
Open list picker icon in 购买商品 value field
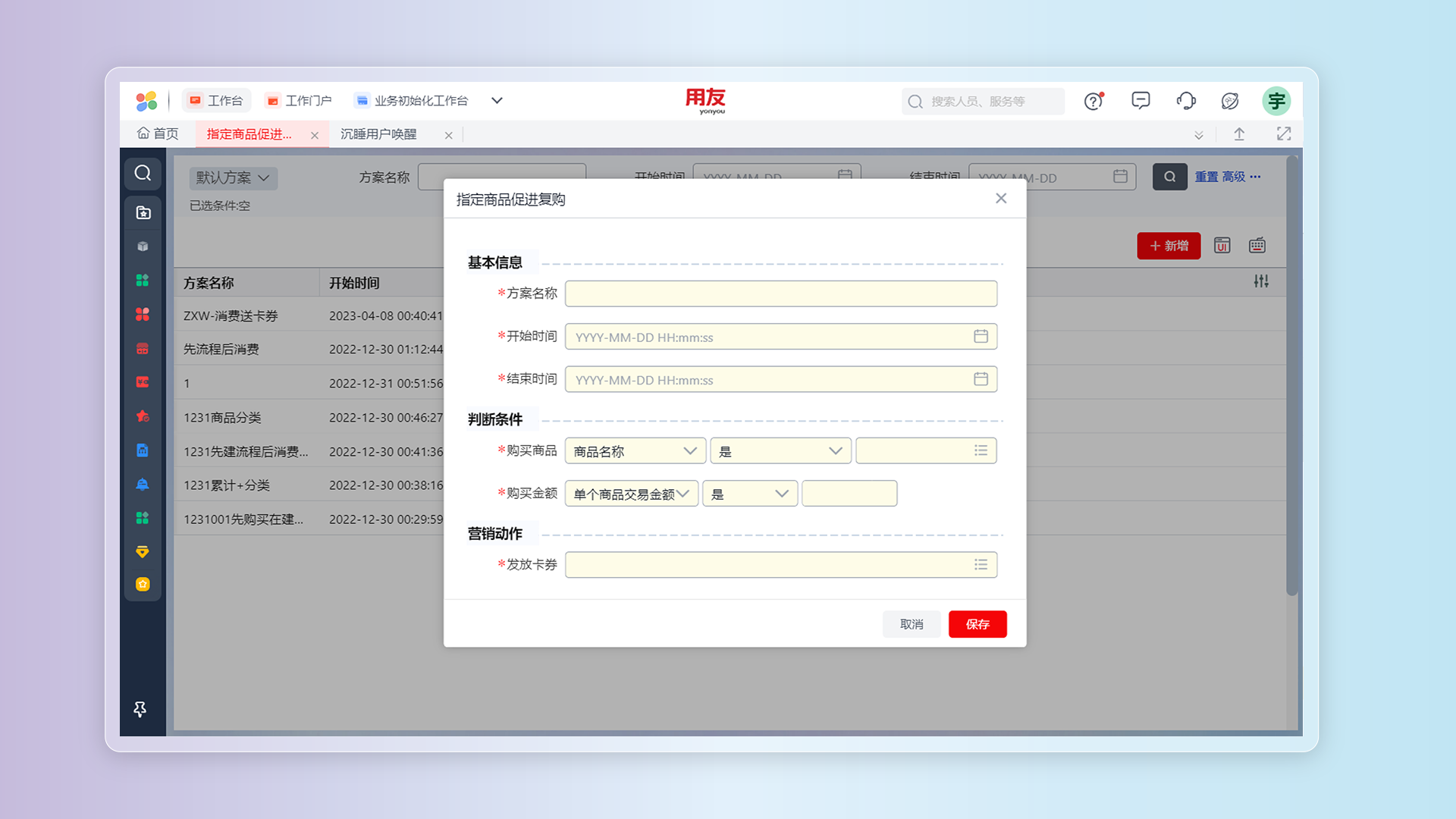pos(981,450)
